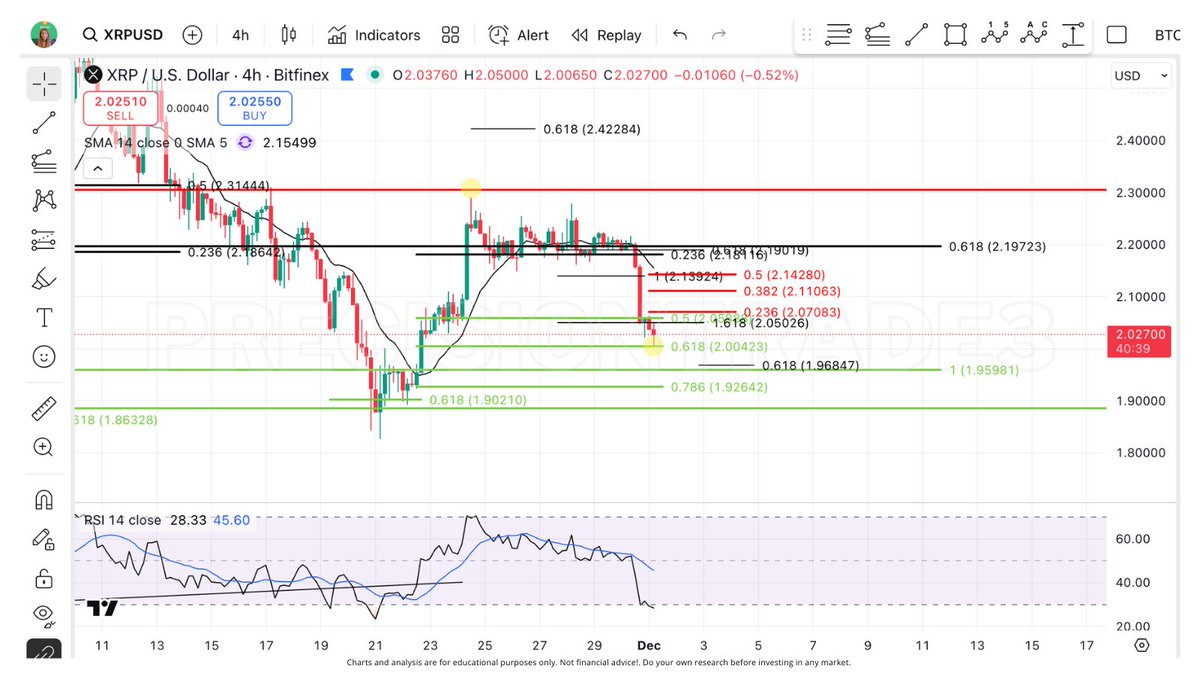This screenshot has height=675, width=1200.
Task: Click the 1 (1.95981) green level label
Action: click(x=984, y=370)
